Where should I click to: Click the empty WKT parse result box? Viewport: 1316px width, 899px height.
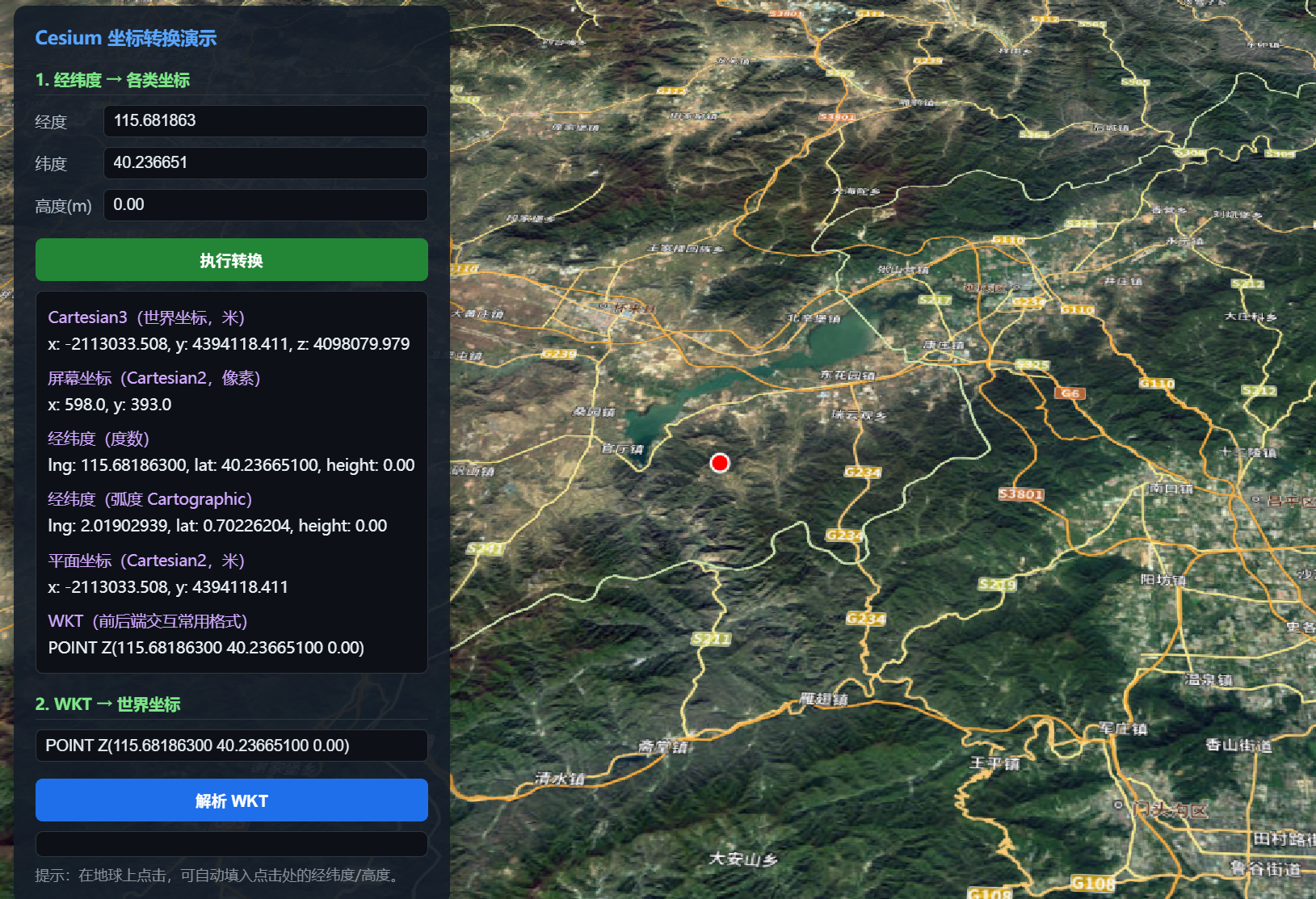click(x=232, y=844)
